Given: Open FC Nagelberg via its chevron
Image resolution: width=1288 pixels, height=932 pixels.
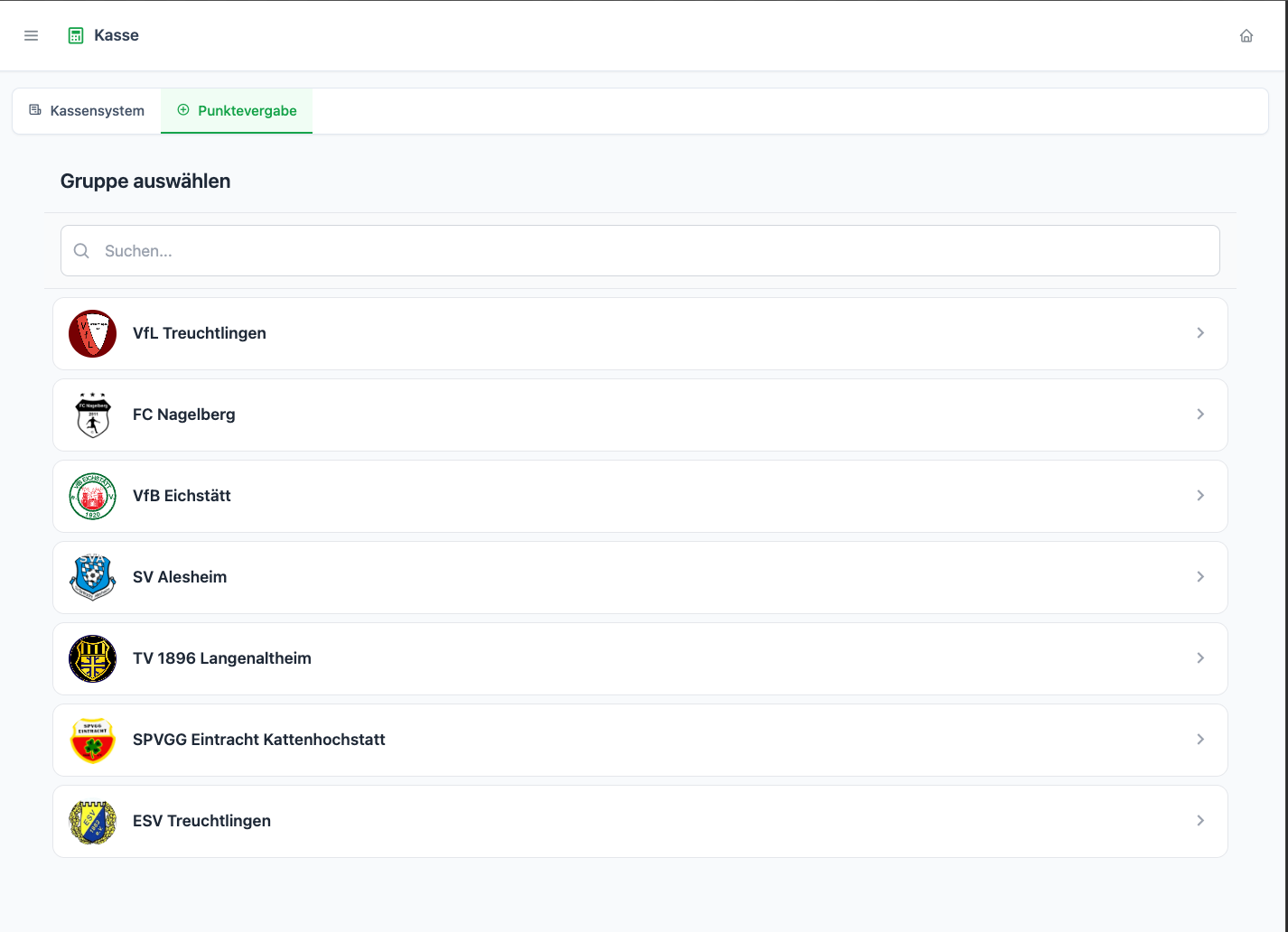Looking at the screenshot, I should (1200, 415).
